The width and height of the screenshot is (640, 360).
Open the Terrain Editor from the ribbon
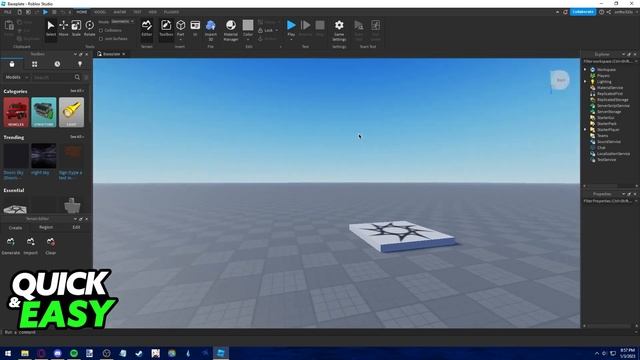(x=147, y=29)
